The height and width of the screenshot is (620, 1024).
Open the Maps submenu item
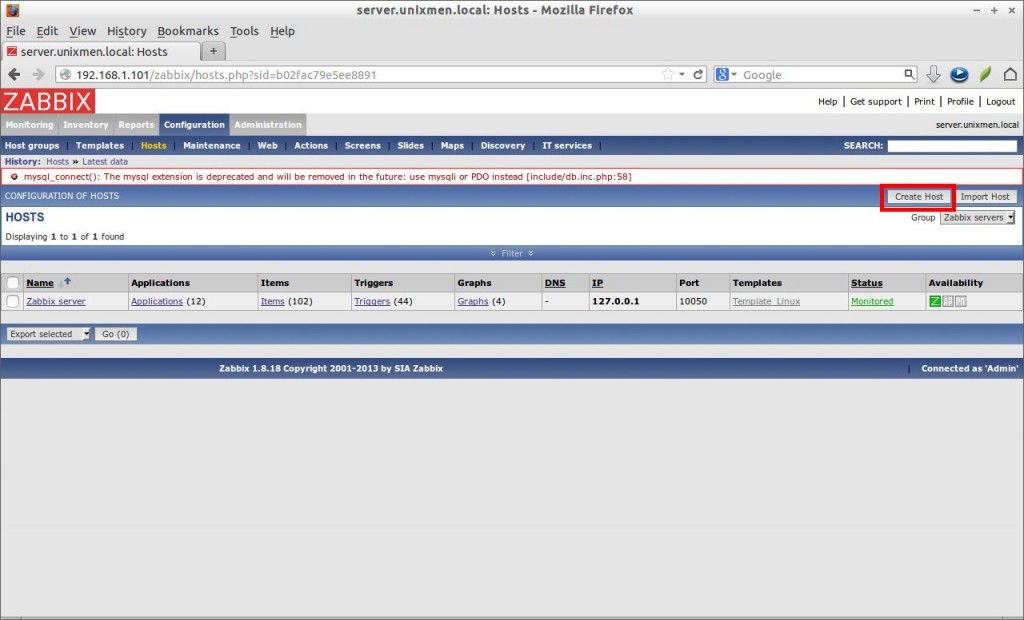452,146
